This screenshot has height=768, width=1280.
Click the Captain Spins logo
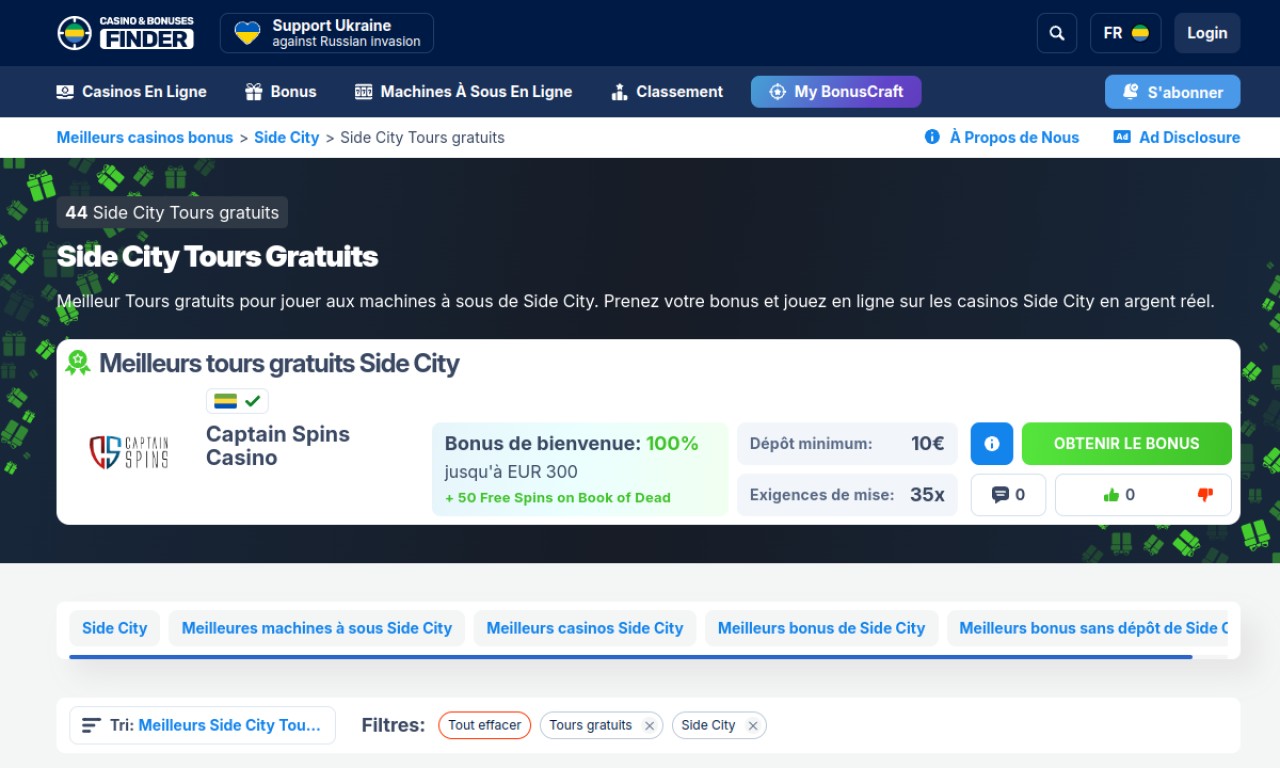tap(129, 452)
